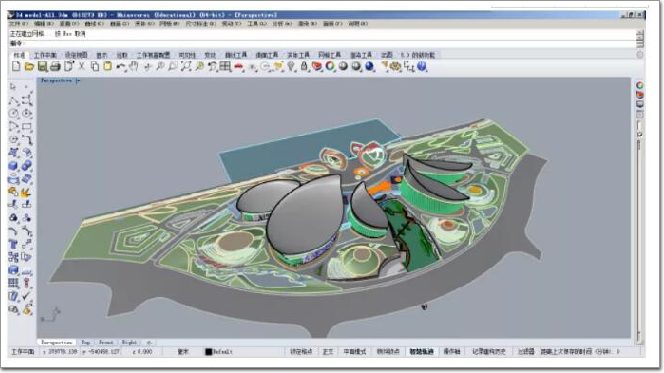Image resolution: width=664 pixels, height=373 pixels.
Task: Select the blue Box solid tool
Action: point(13,166)
